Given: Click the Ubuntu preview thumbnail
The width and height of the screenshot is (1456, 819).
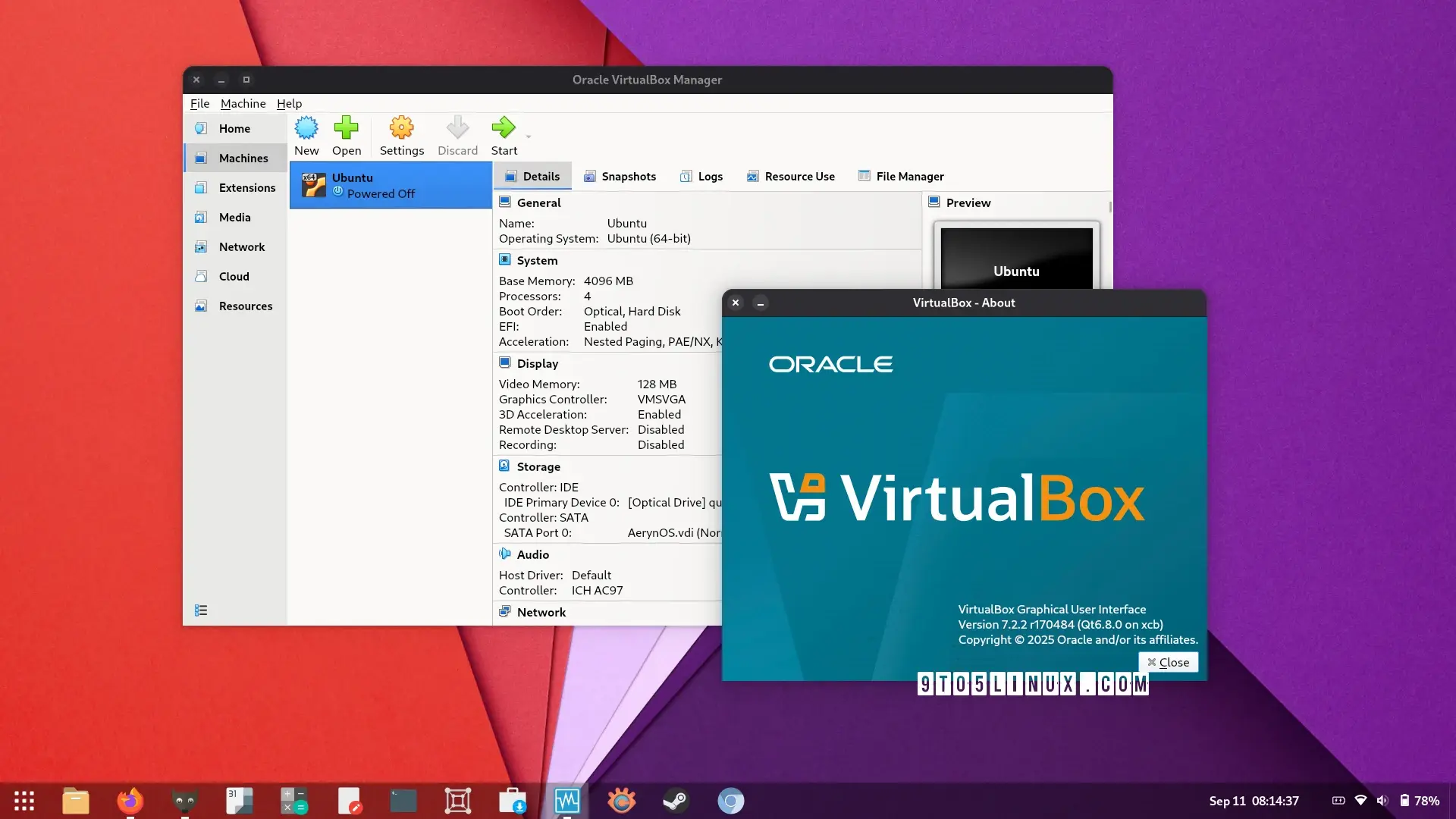Looking at the screenshot, I should point(1016,259).
